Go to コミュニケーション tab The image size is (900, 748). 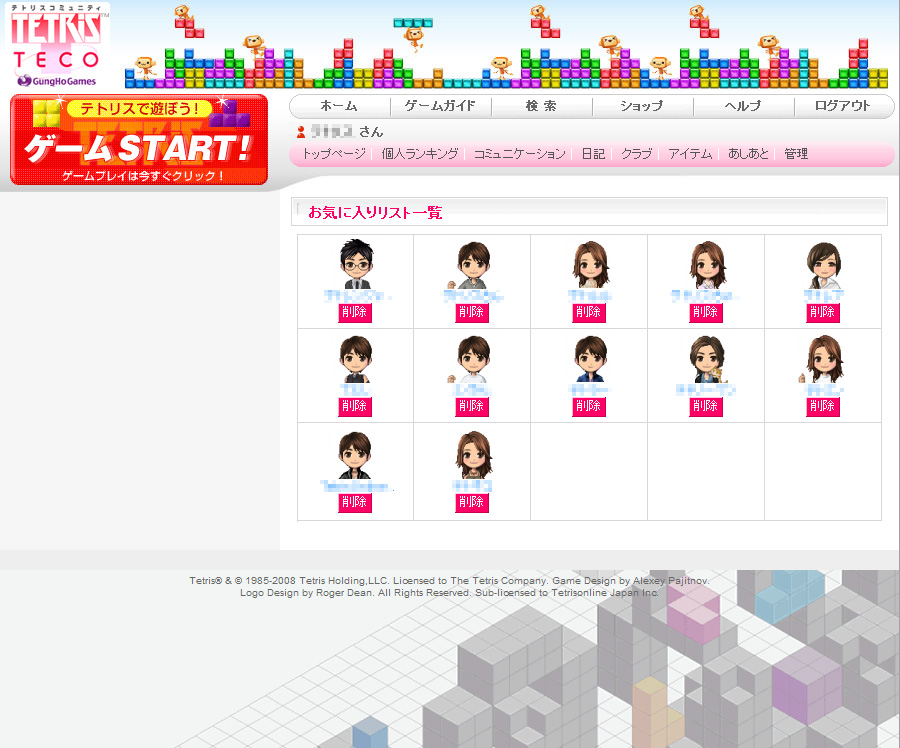[x=519, y=154]
